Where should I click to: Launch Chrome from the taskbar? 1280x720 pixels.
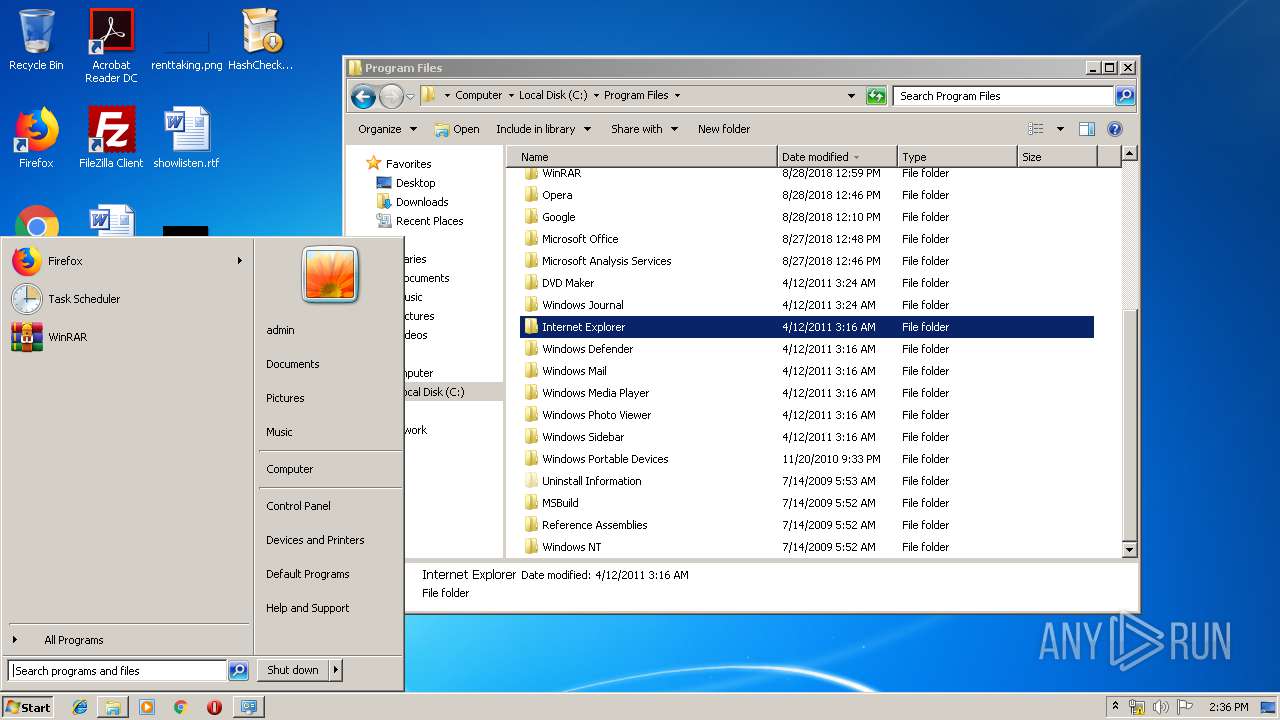coord(181,707)
